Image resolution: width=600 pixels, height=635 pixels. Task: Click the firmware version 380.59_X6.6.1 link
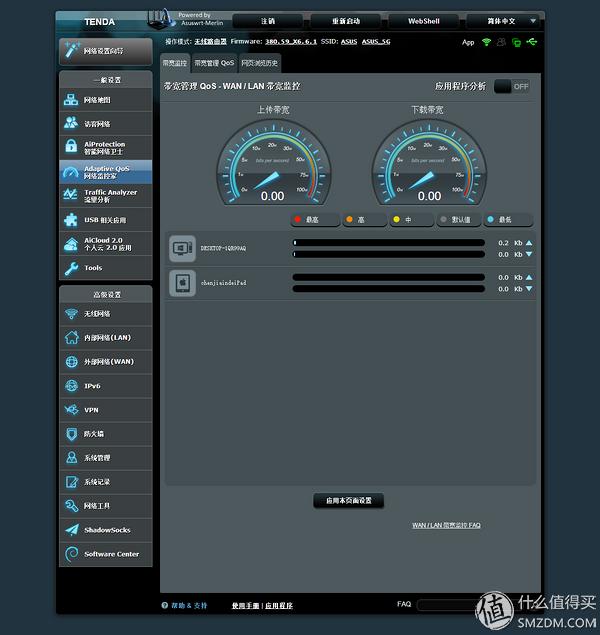[291, 42]
